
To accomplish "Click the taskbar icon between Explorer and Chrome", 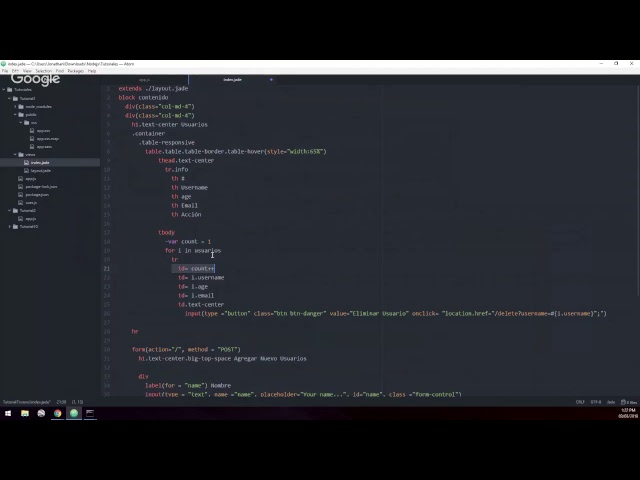I will [41, 413].
